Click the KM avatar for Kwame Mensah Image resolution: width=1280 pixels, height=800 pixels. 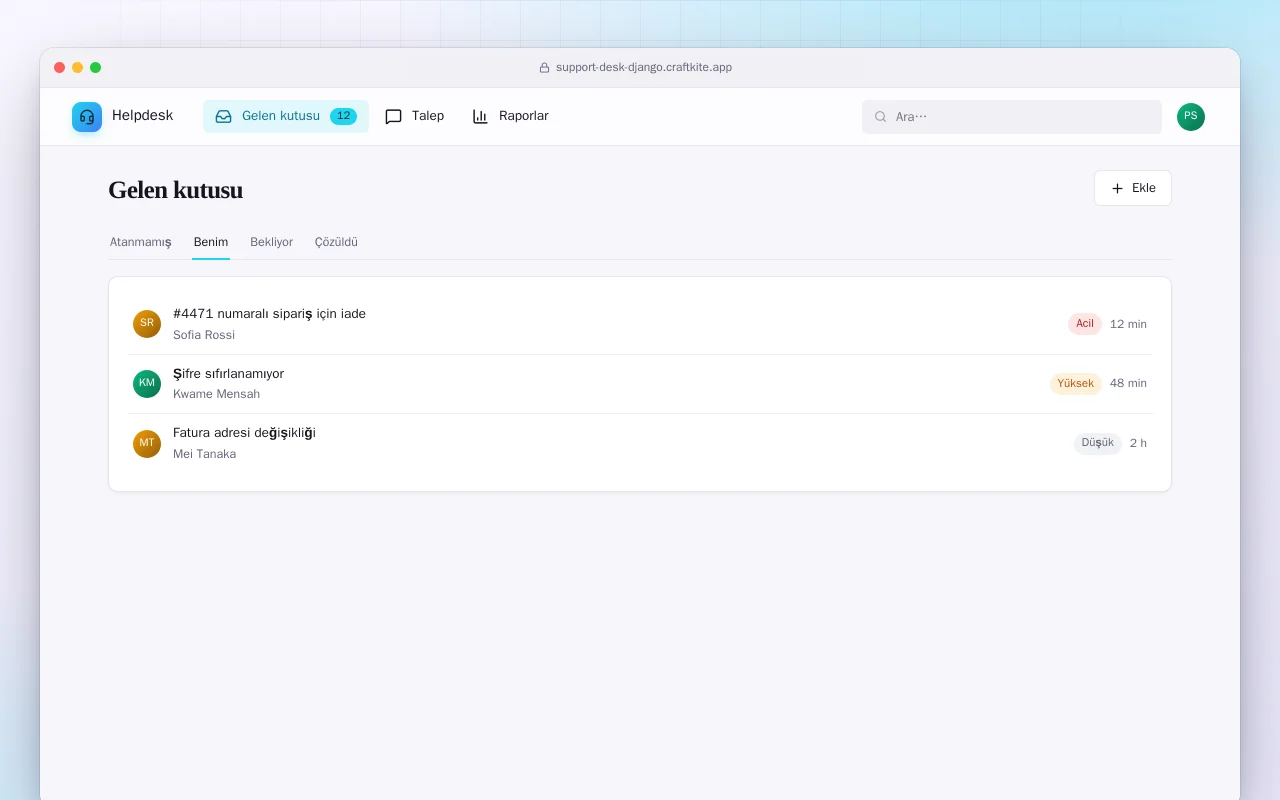point(147,384)
